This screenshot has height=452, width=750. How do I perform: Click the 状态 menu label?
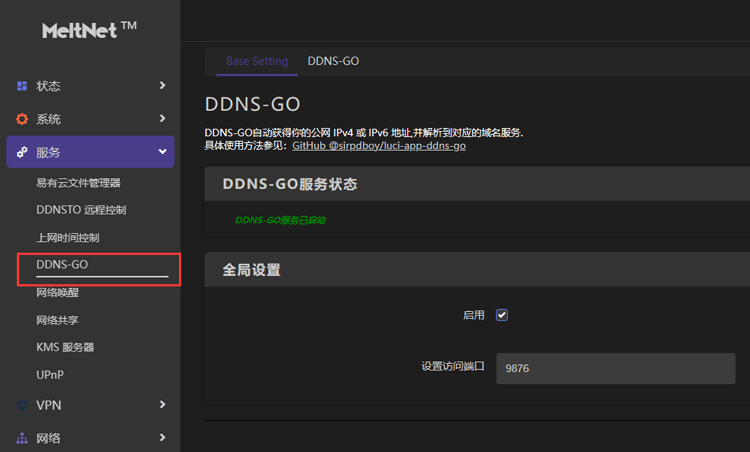pos(48,86)
